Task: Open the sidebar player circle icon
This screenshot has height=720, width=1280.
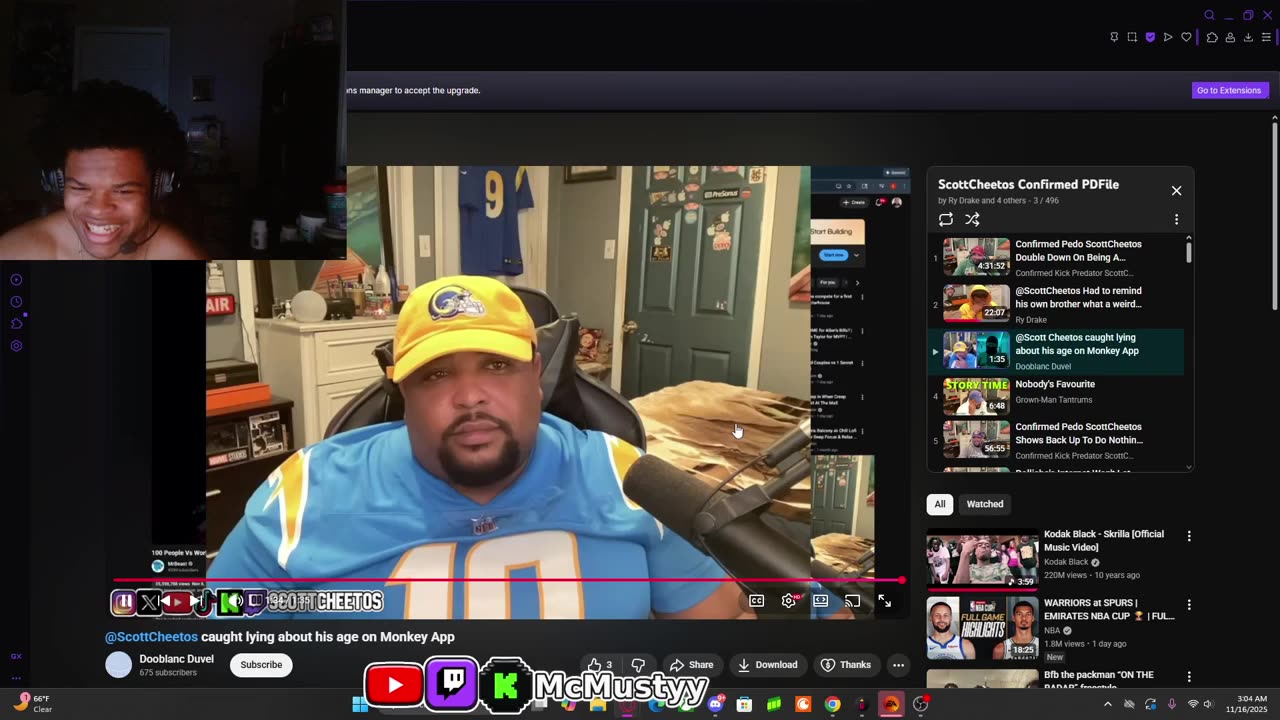Action: [x=16, y=280]
